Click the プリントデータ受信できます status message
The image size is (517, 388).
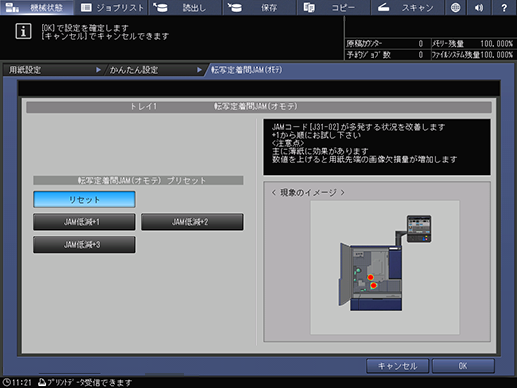(89, 382)
